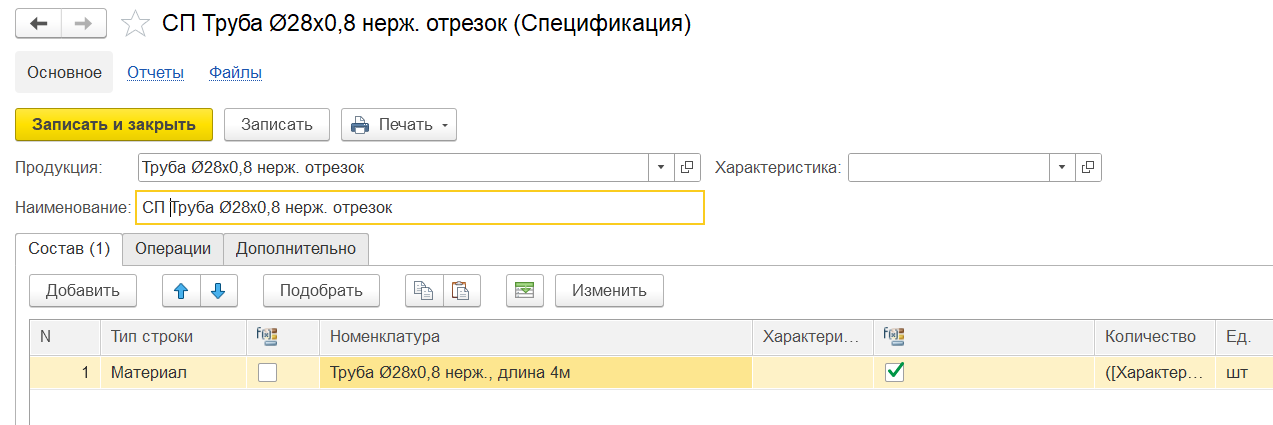The height and width of the screenshot is (425, 1273).
Task: Click the green table fill icon
Action: pyautogui.click(x=525, y=291)
